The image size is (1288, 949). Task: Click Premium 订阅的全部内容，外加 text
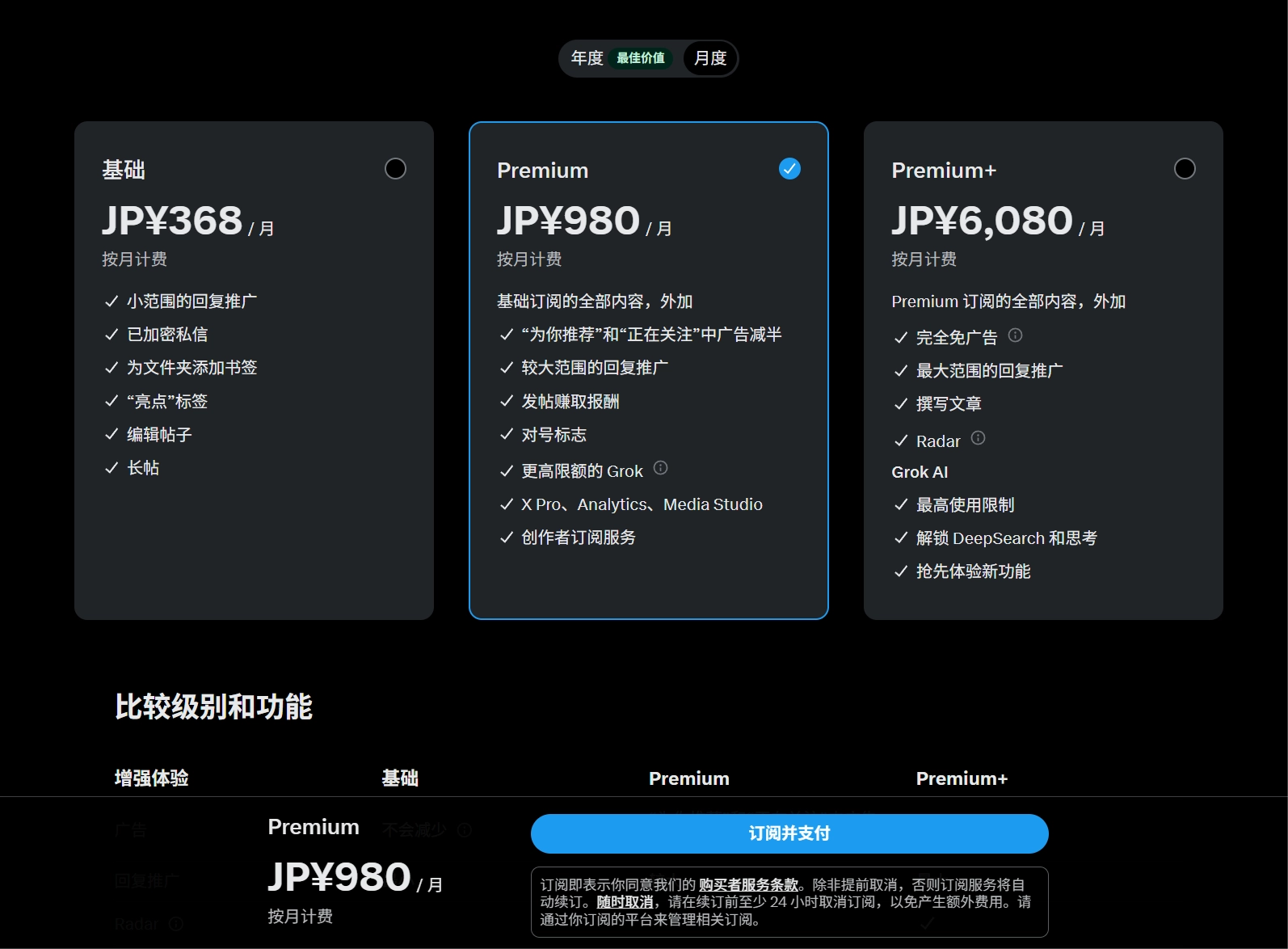tap(1008, 302)
